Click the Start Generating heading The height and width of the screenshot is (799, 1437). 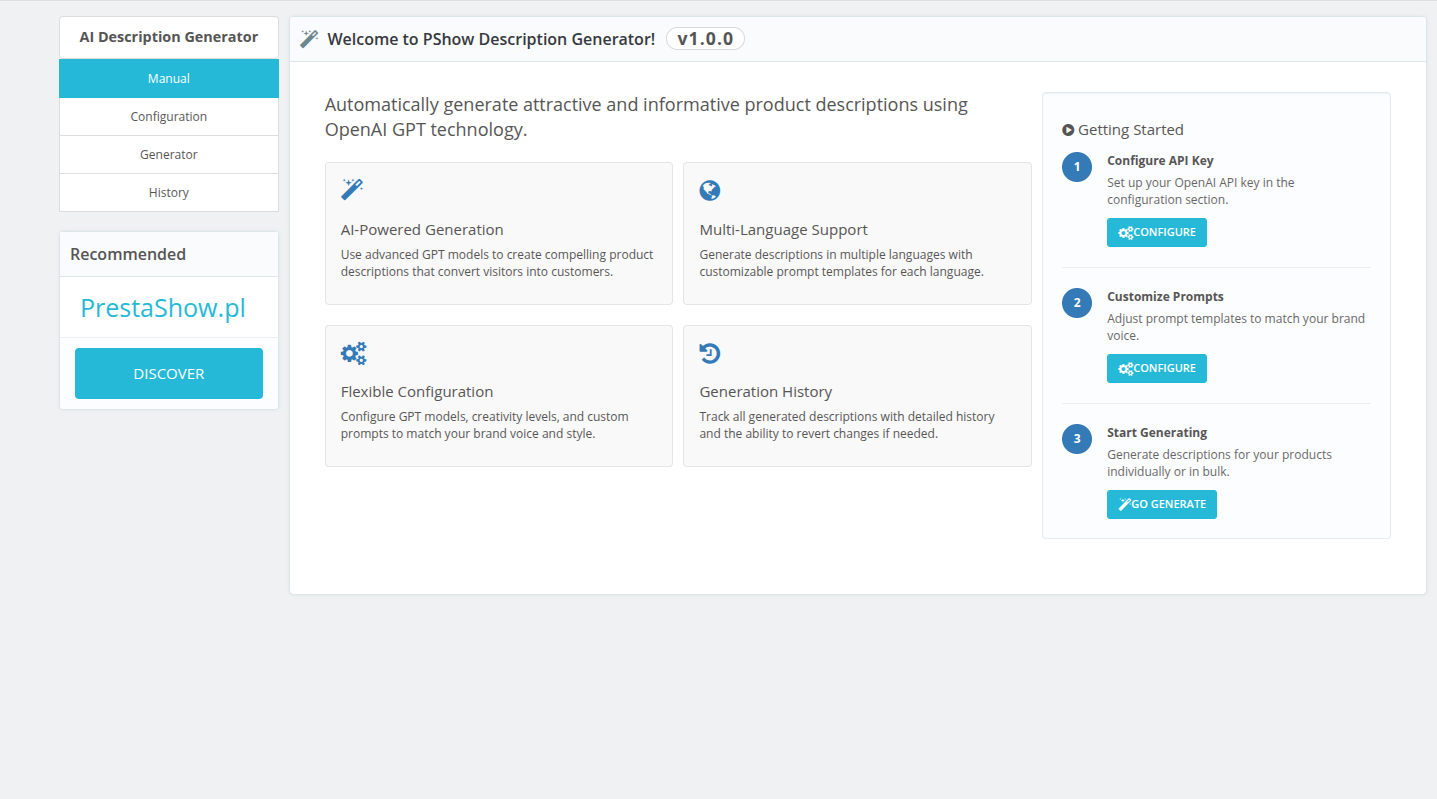(1157, 433)
